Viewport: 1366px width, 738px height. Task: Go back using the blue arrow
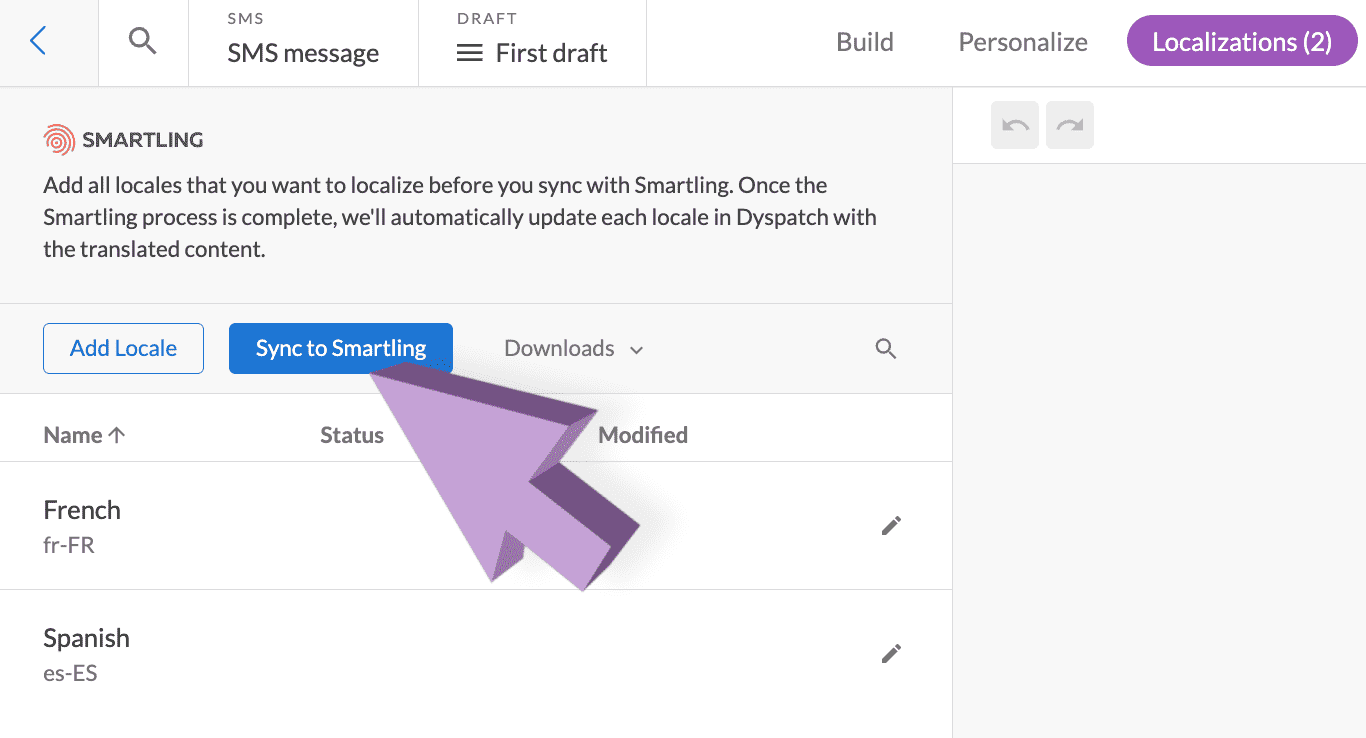(38, 42)
